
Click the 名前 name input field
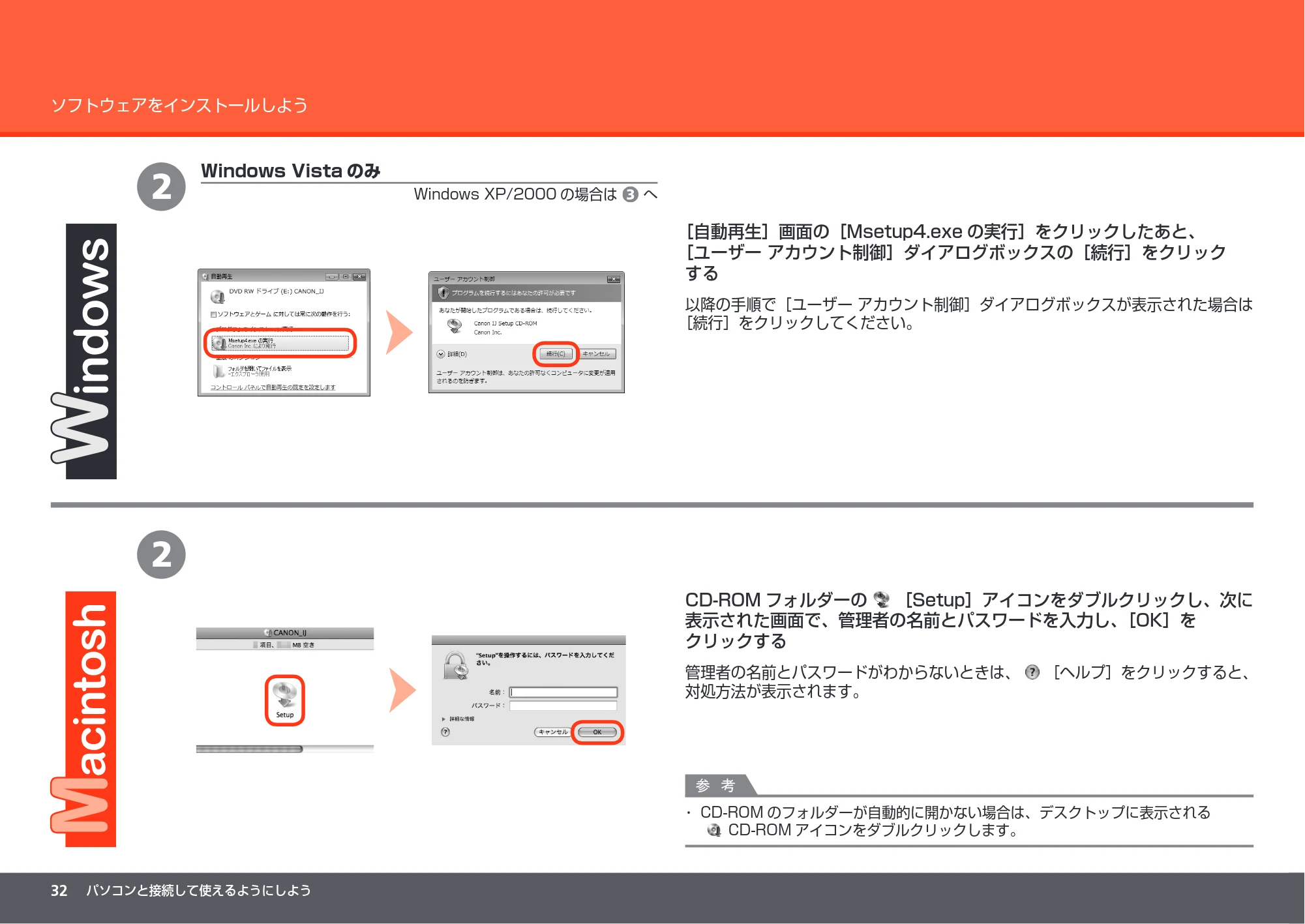(x=563, y=692)
